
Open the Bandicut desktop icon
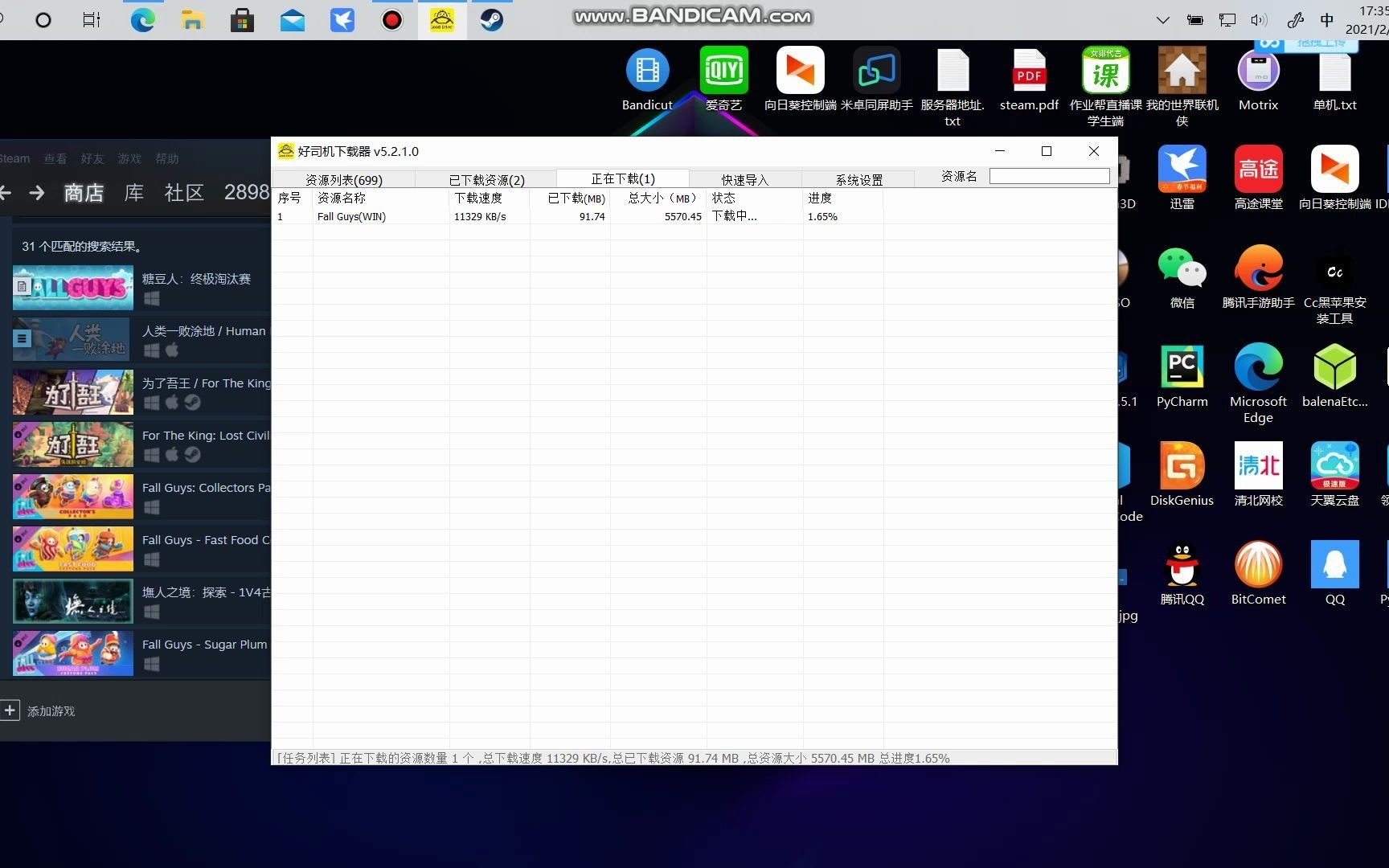[x=647, y=79]
